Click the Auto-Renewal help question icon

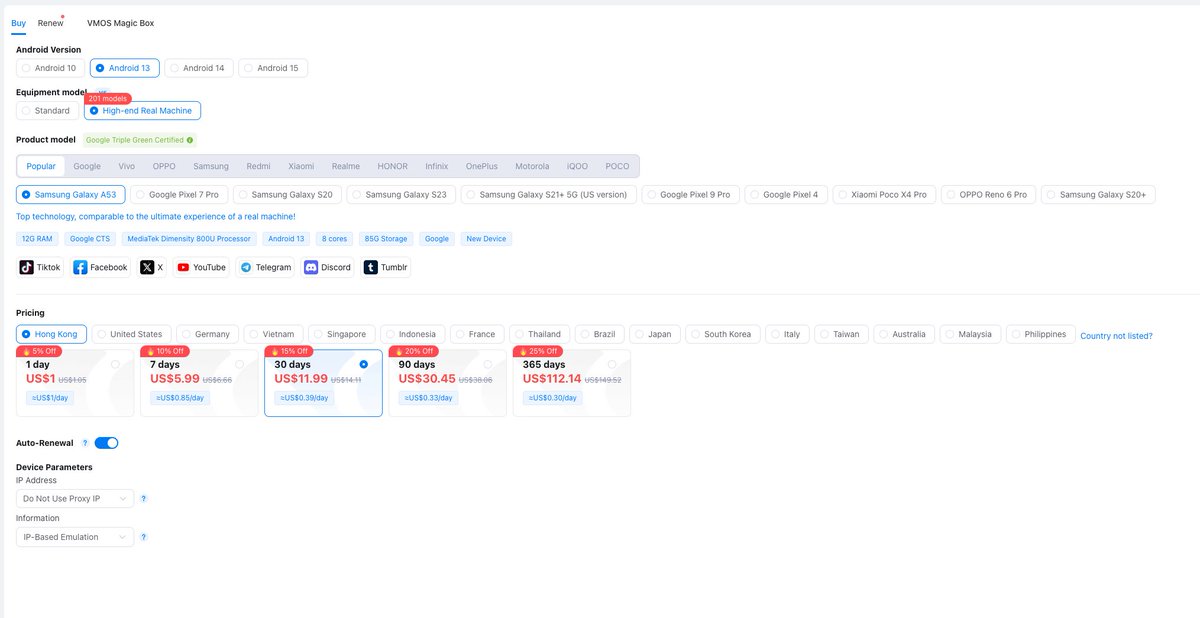pyautogui.click(x=85, y=443)
